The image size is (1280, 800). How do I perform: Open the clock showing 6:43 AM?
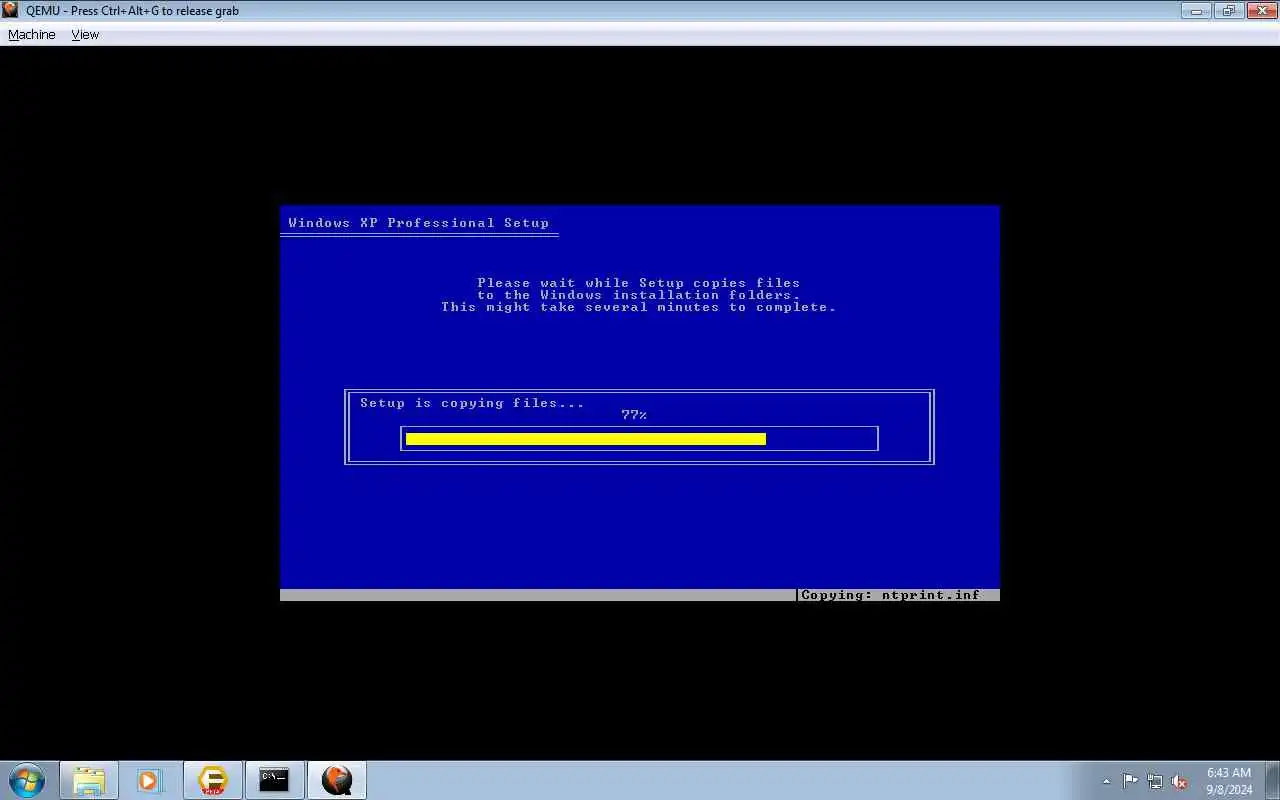click(x=1229, y=781)
